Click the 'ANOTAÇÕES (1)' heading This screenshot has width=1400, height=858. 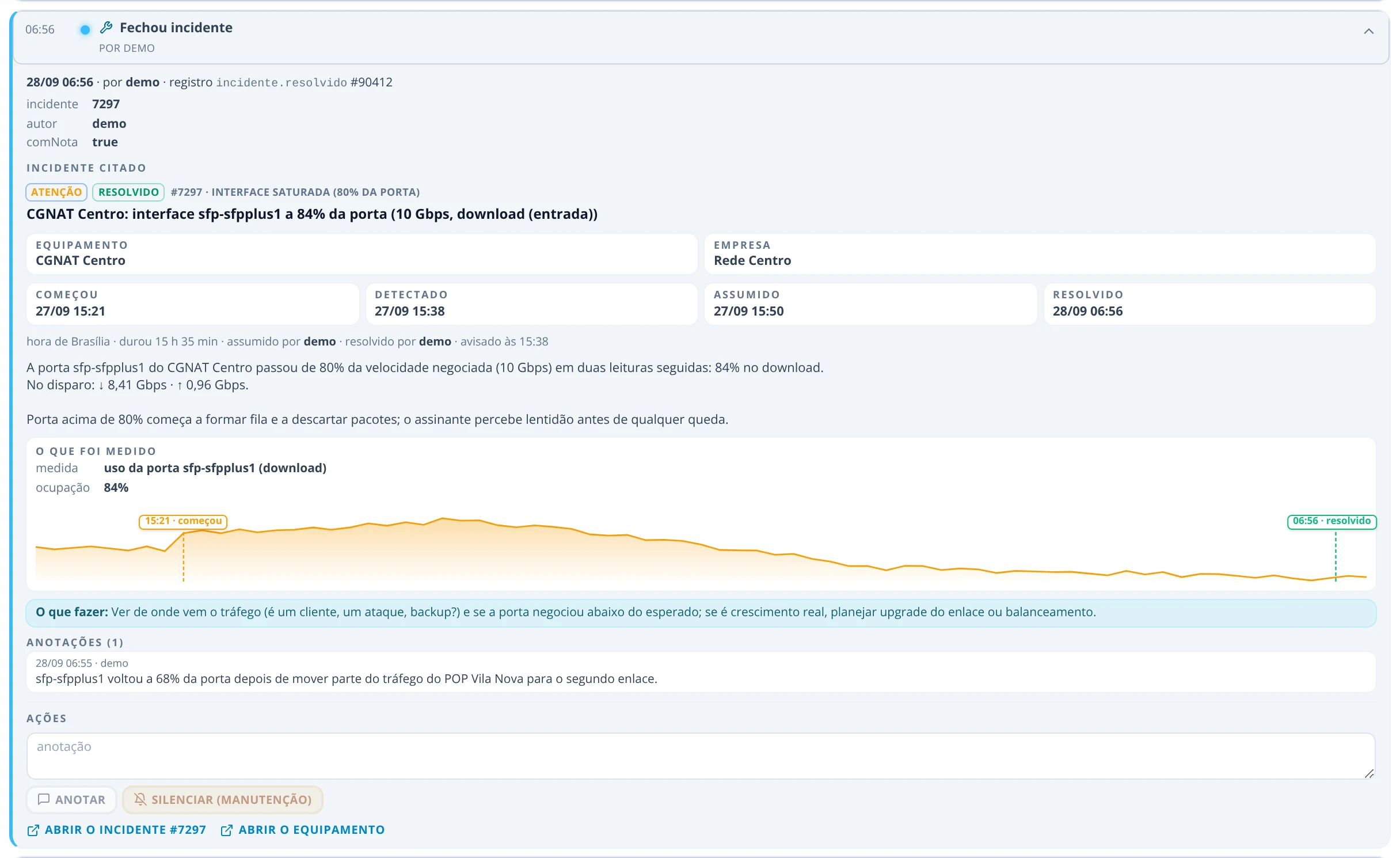coord(75,642)
